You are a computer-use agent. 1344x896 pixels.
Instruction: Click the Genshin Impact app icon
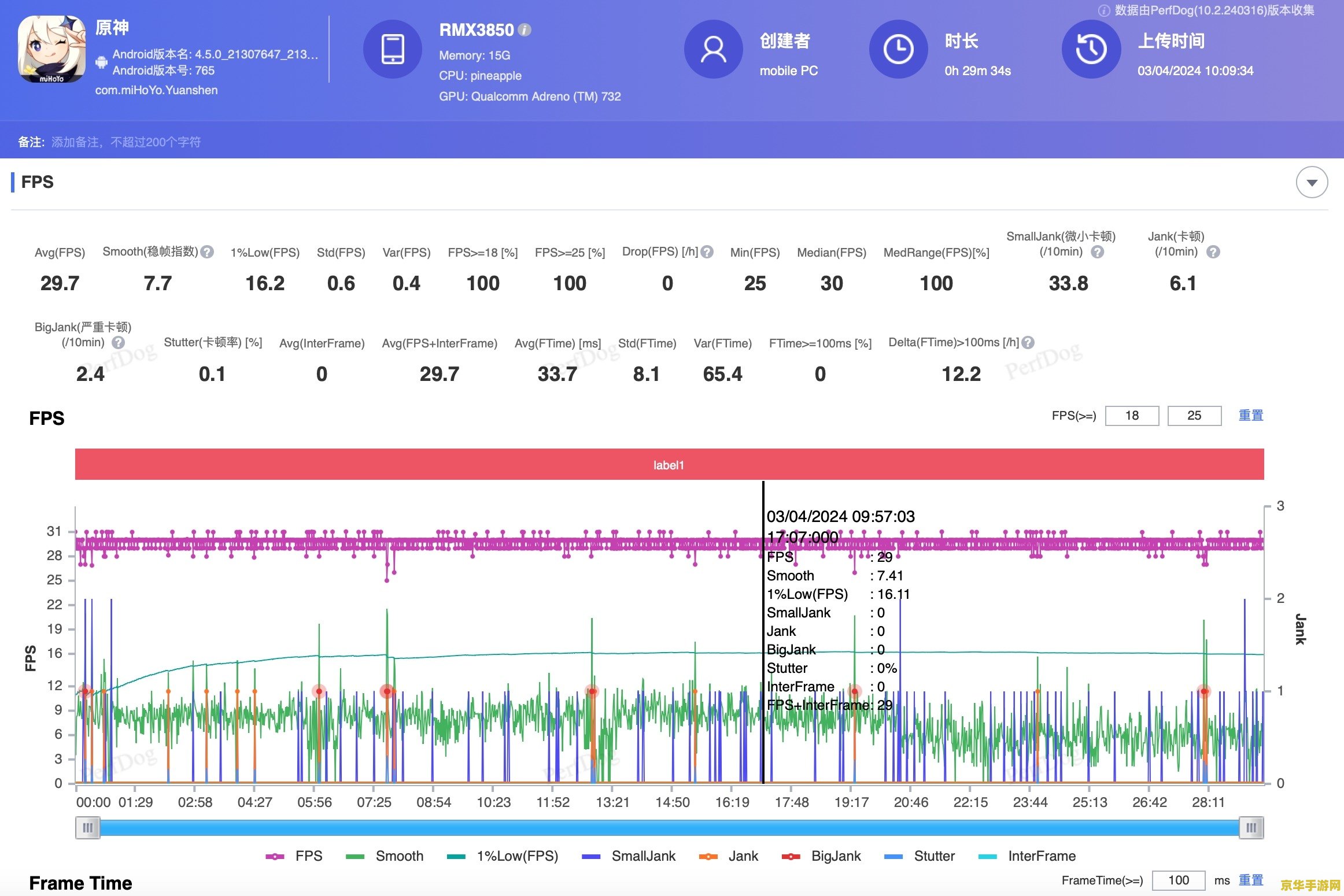(51, 49)
